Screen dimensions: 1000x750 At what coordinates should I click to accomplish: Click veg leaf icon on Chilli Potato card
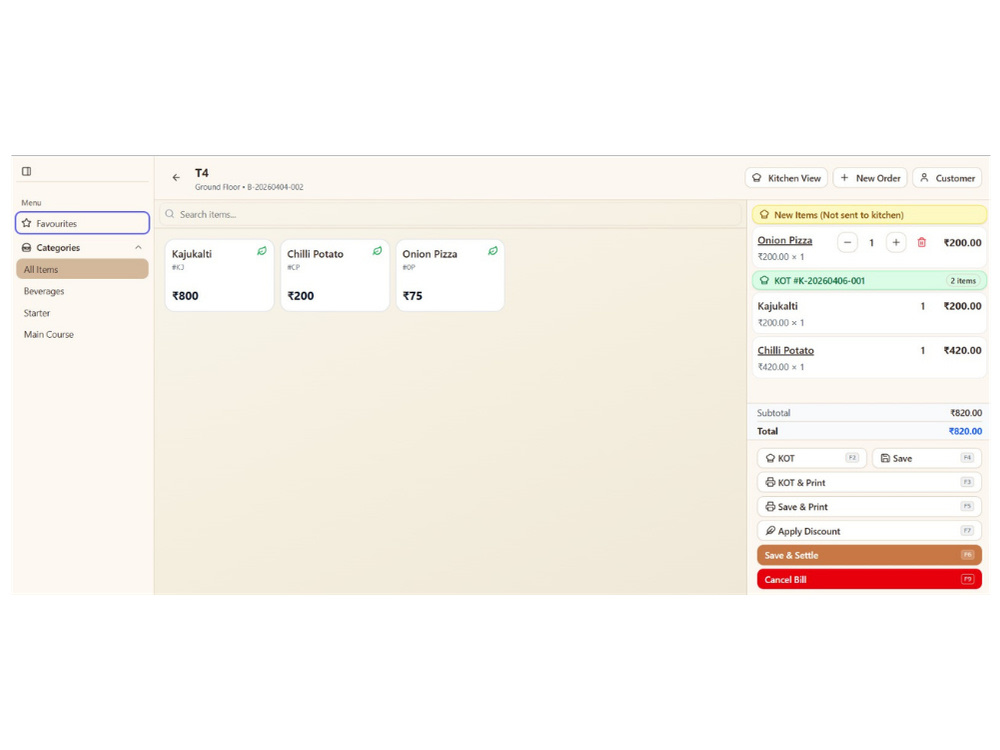(x=377, y=251)
